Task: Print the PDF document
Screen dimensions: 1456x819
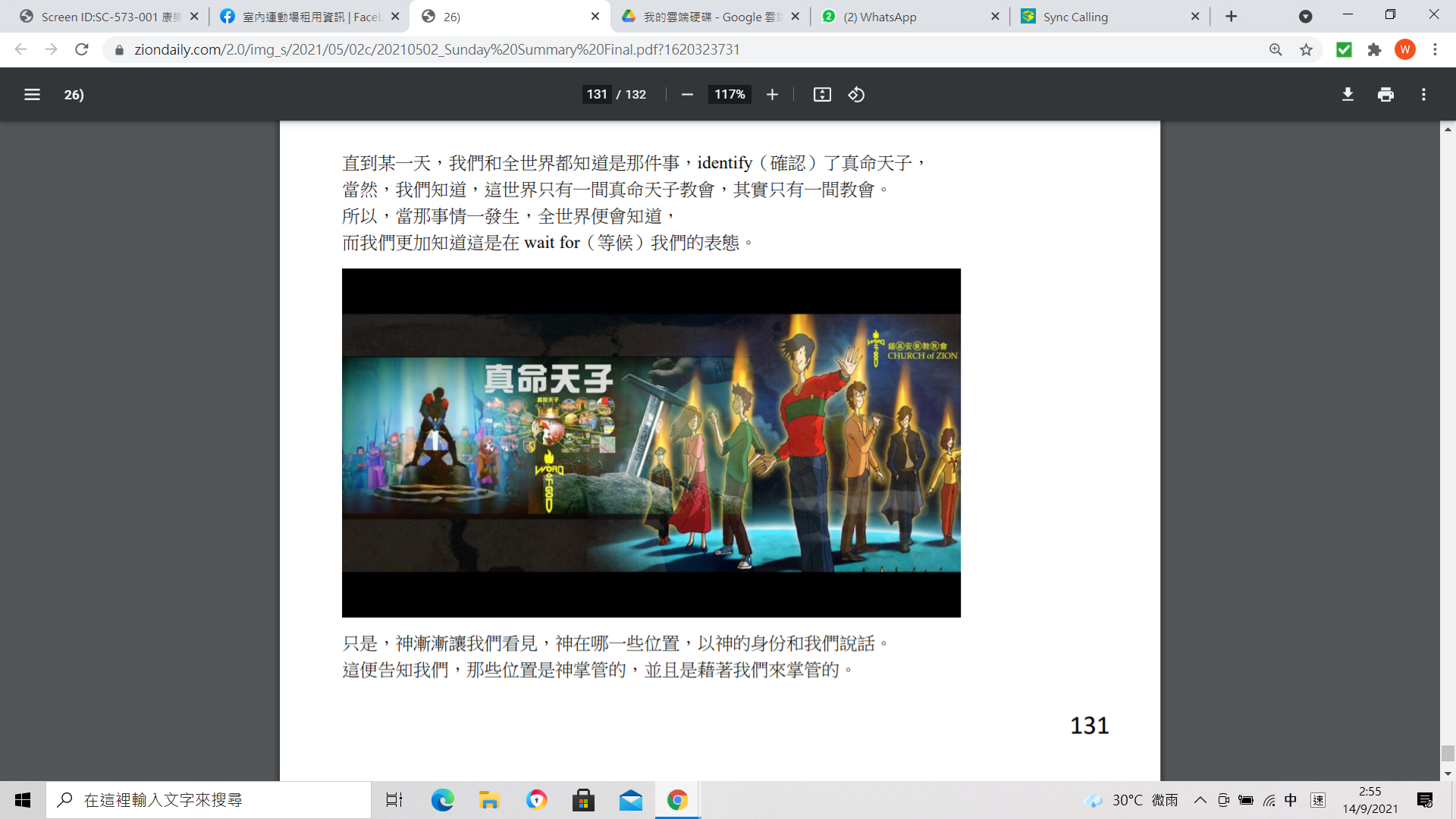Action: [x=1385, y=95]
